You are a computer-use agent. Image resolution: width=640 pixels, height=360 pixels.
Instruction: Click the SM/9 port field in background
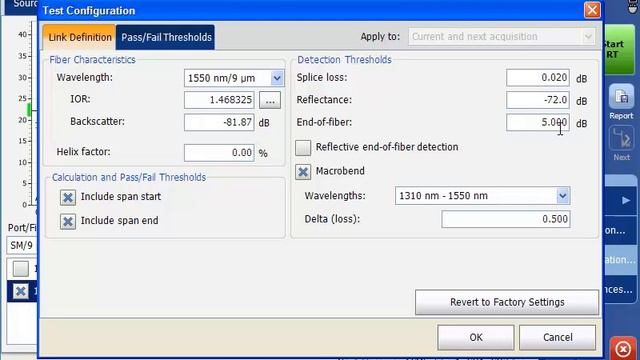(x=22, y=245)
